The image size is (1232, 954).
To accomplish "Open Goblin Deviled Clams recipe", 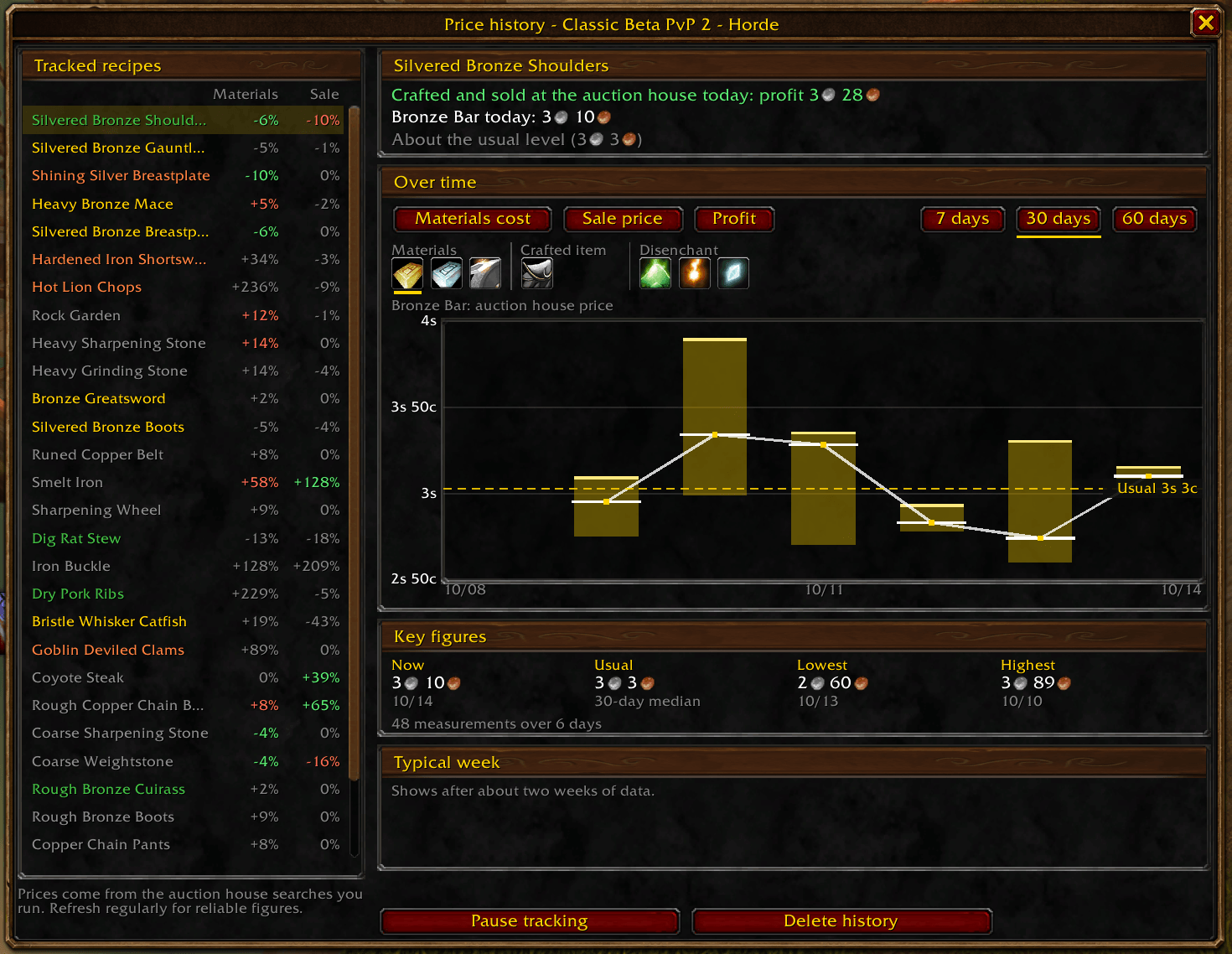I will tap(185, 650).
